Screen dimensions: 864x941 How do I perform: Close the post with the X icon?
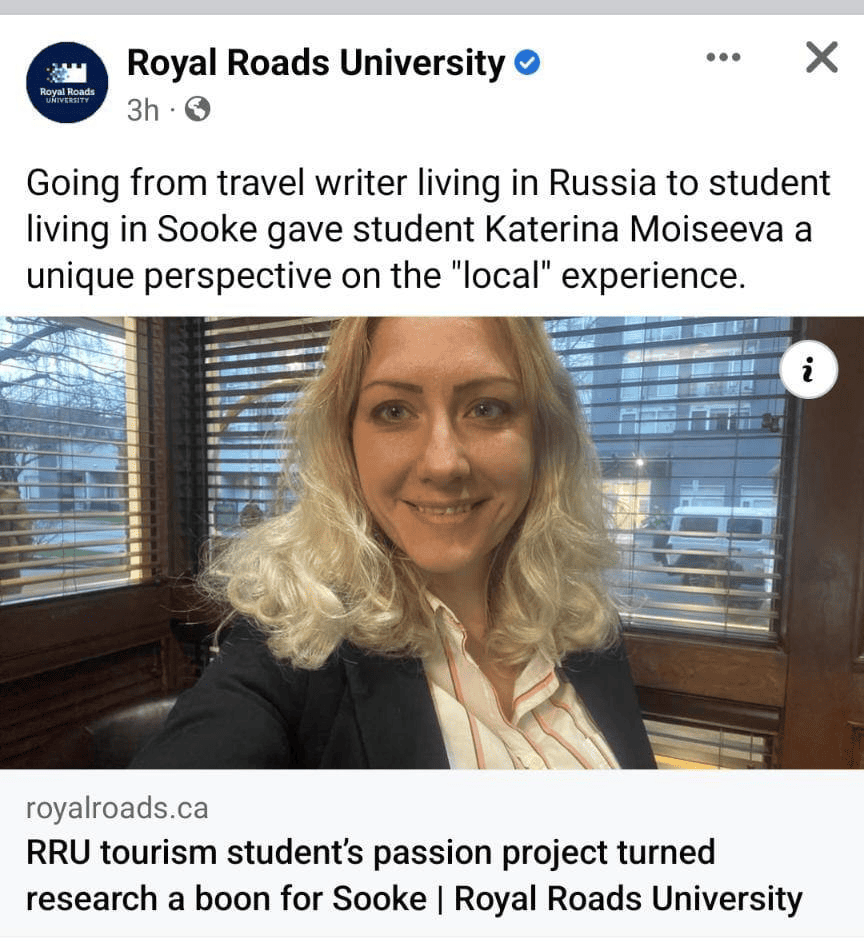(821, 58)
